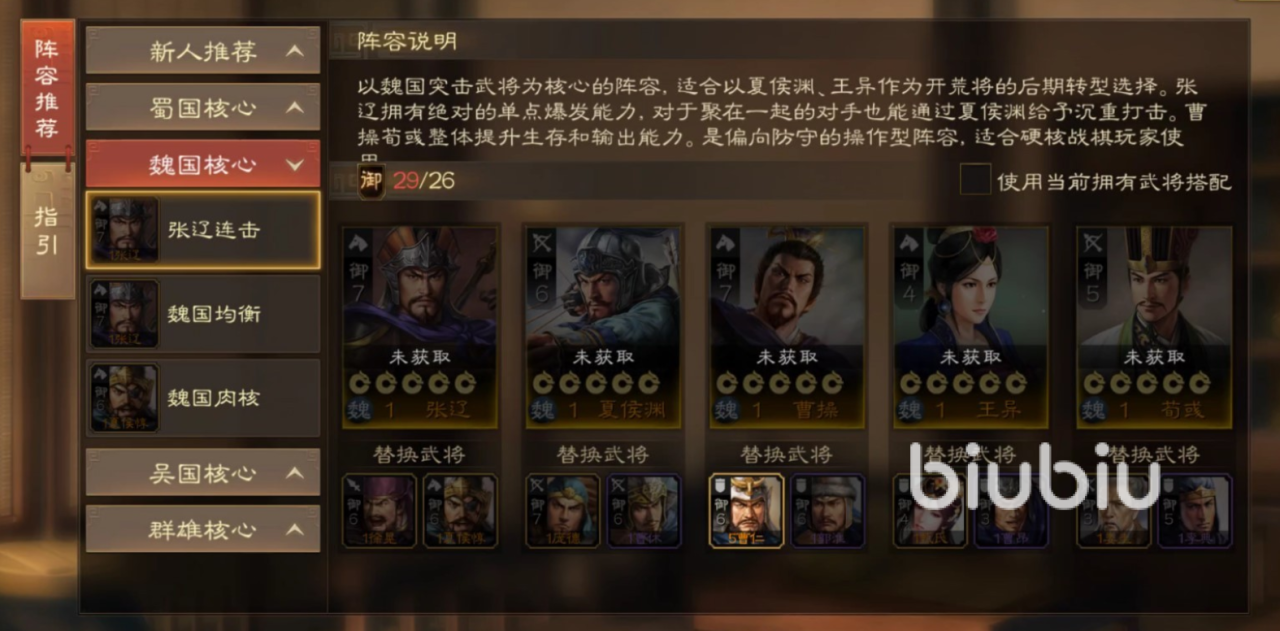Select the 张辽连击 lineup entry
The height and width of the screenshot is (631, 1280).
point(203,230)
